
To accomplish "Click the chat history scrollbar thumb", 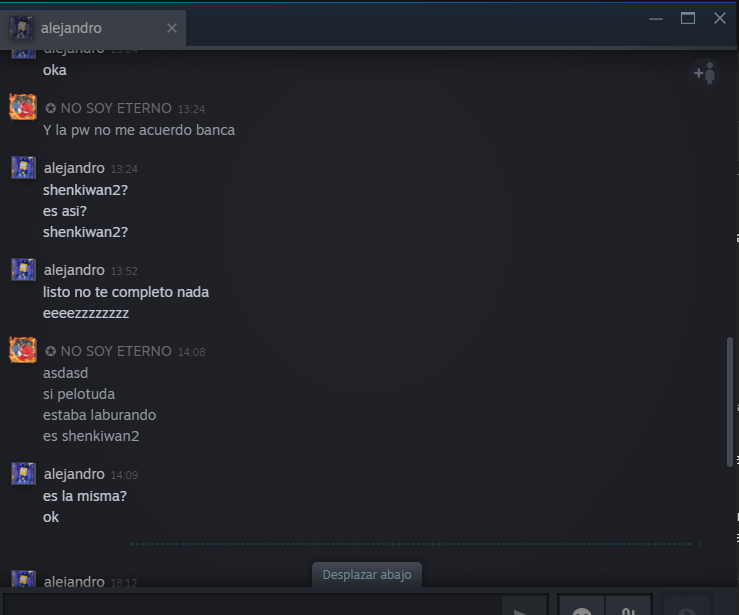I will point(730,402).
